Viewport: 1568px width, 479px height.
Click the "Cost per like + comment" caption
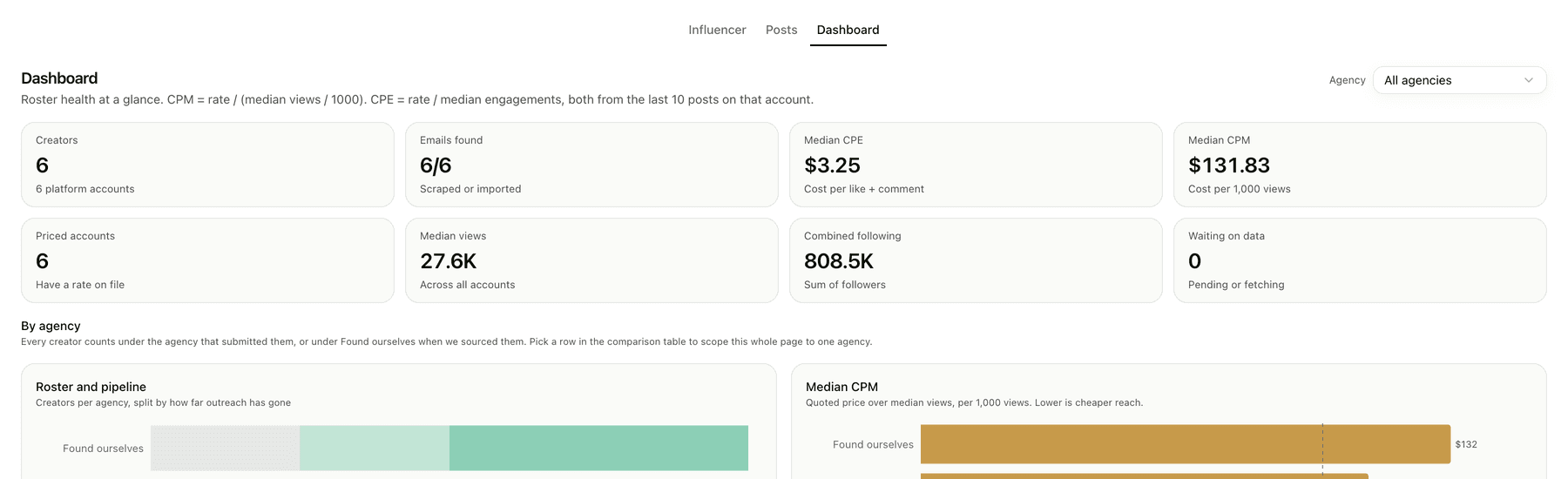863,189
